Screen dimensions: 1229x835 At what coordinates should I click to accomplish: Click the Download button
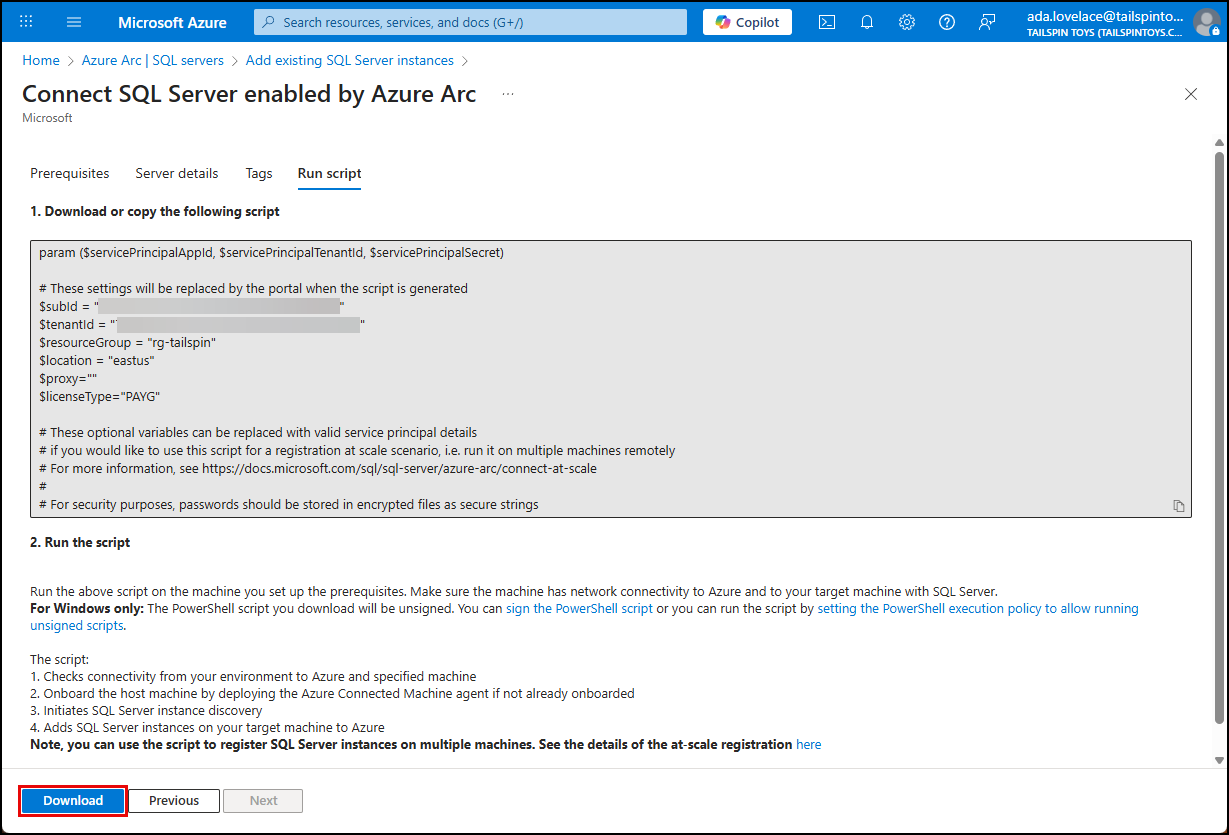(x=72, y=800)
